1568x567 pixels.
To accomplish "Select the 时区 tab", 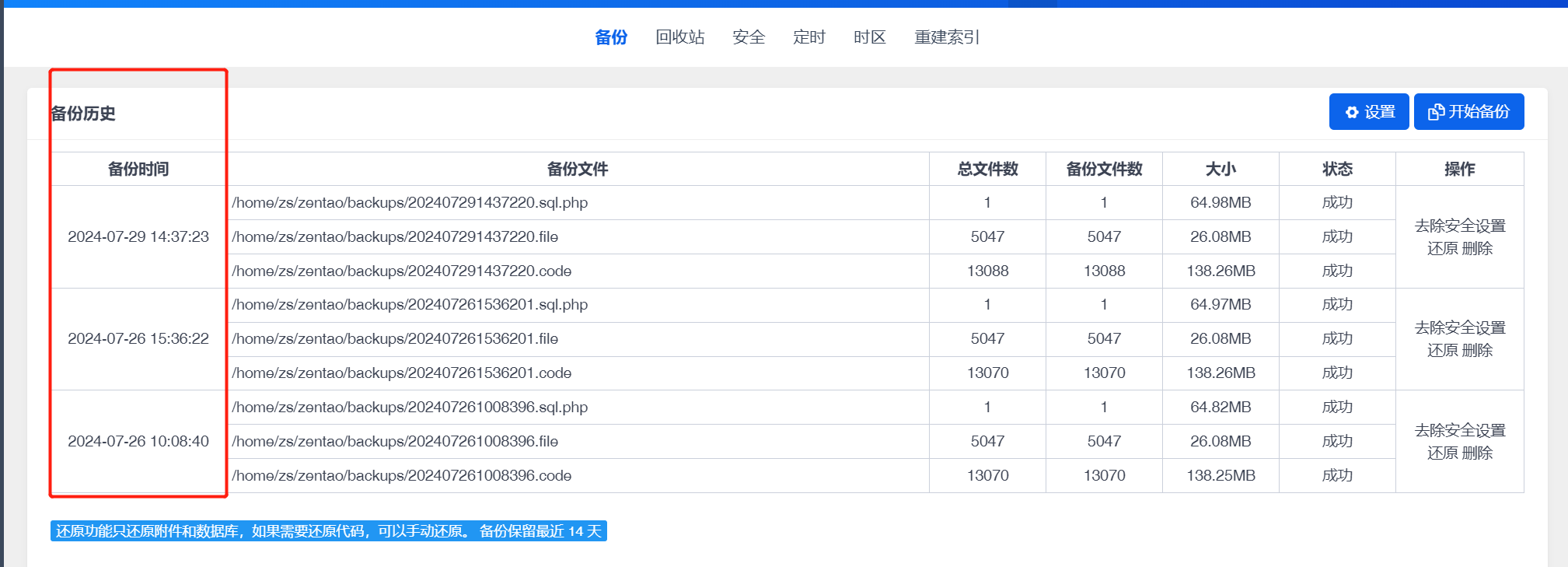I will coord(869,37).
